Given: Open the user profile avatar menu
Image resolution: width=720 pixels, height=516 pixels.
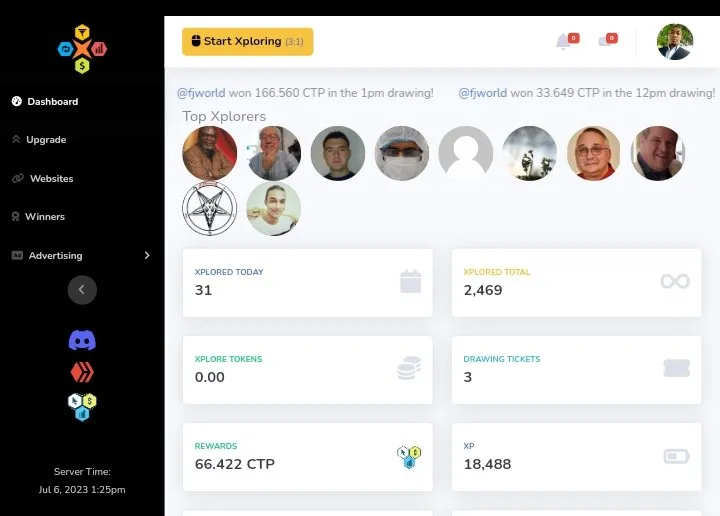Looking at the screenshot, I should (x=675, y=42).
